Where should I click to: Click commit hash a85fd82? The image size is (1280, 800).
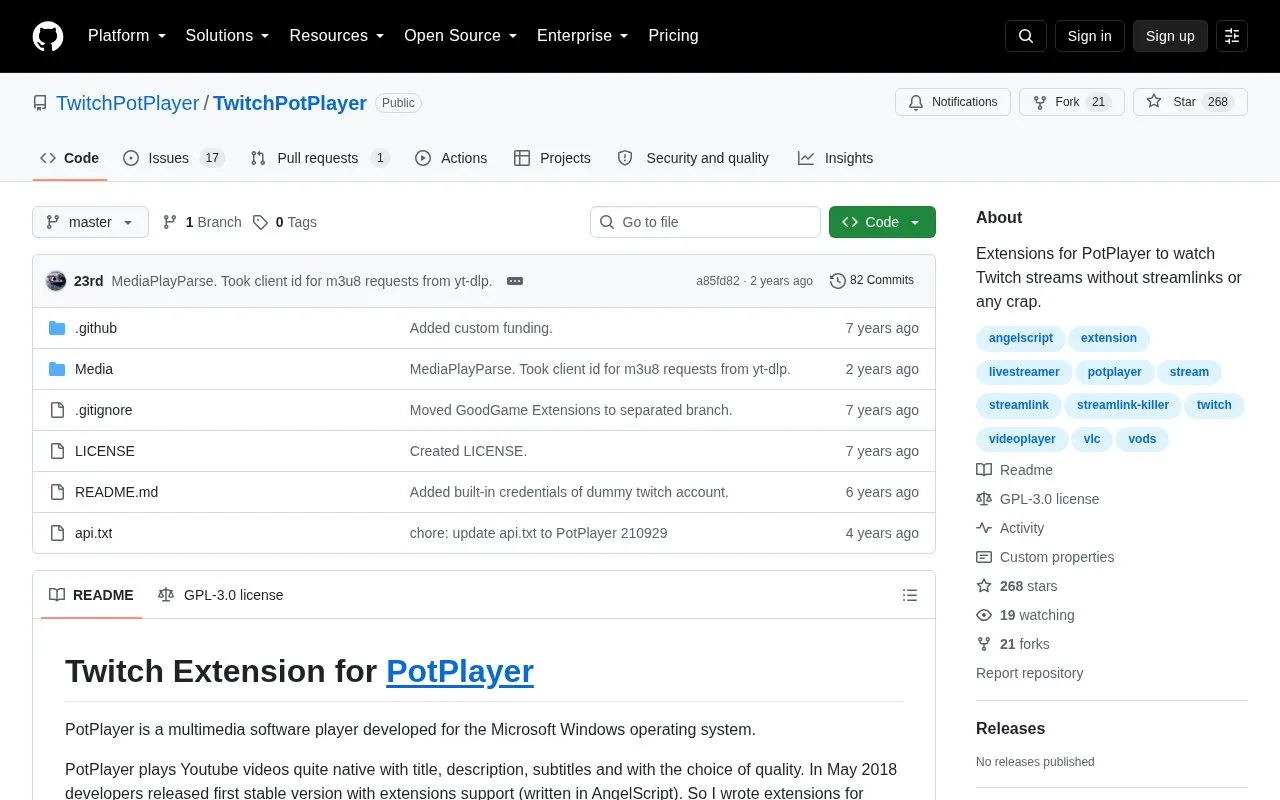718,281
